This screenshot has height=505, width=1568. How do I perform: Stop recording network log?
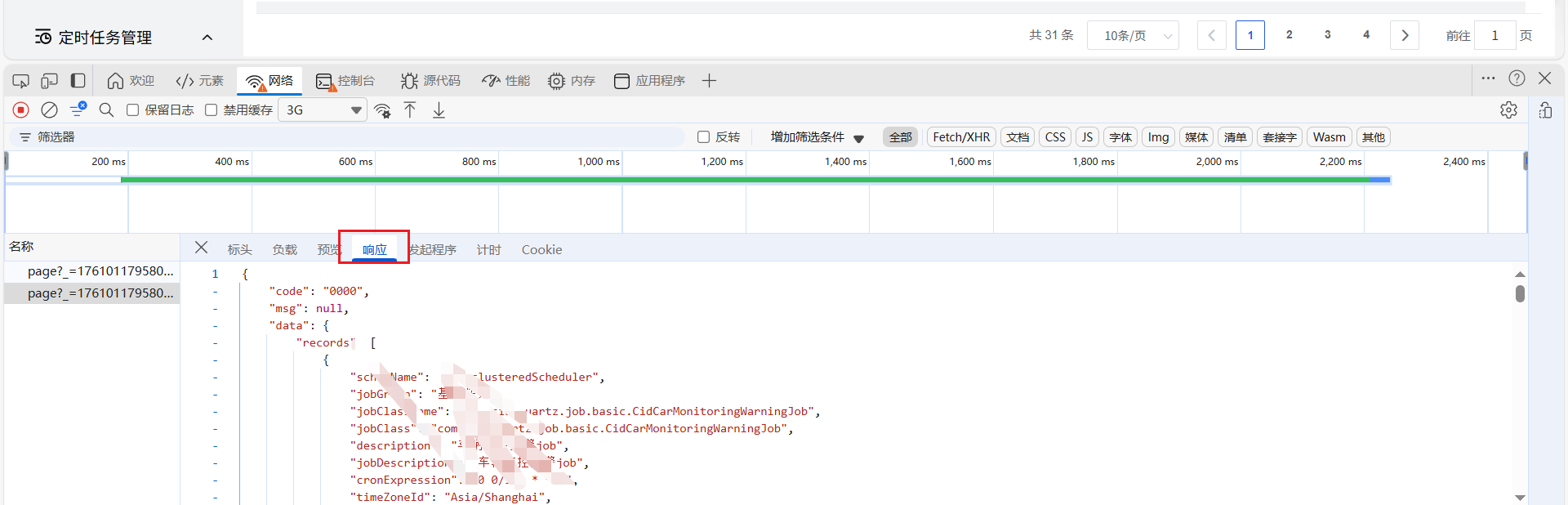(x=21, y=109)
